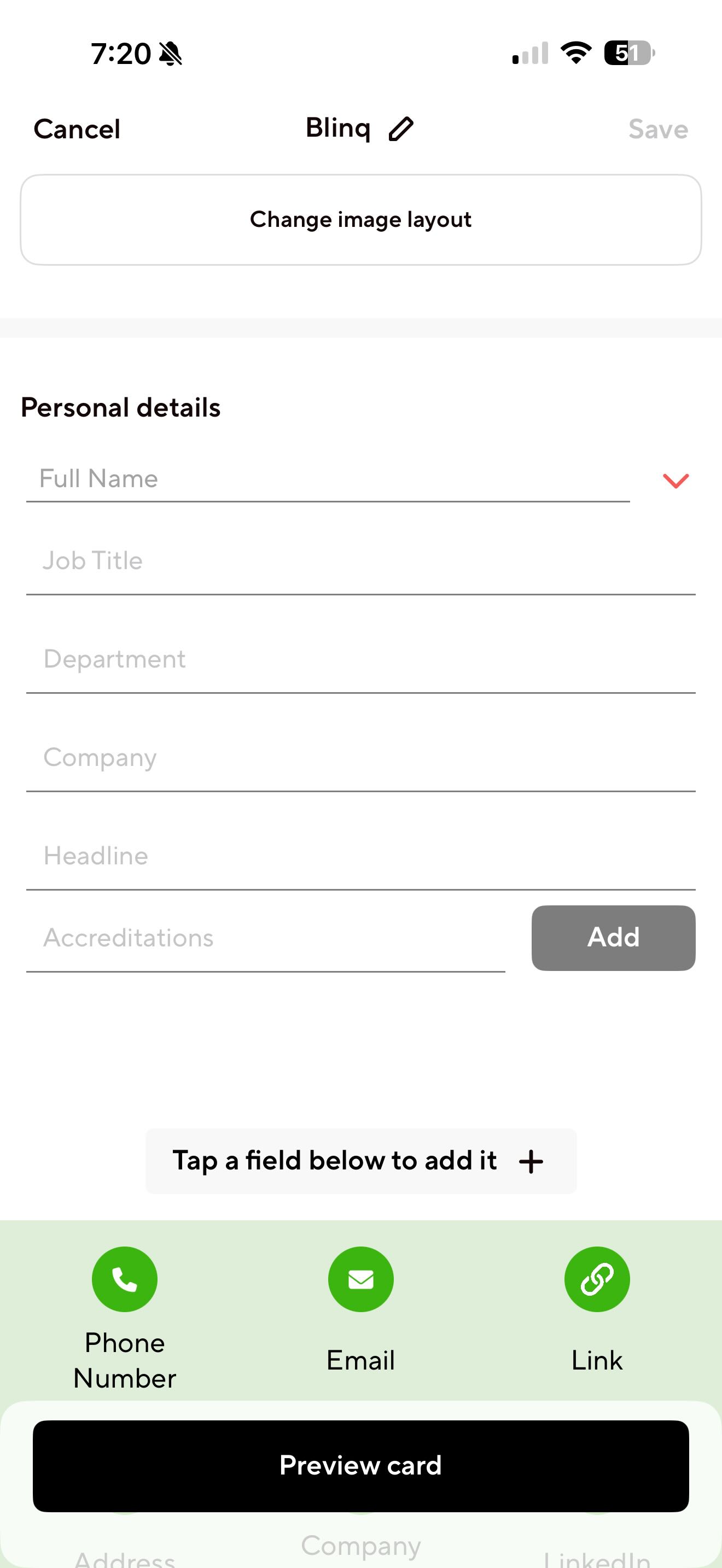Expand the Full Name red chevron
Viewport: 722px width, 1568px height.
pyautogui.click(x=676, y=481)
